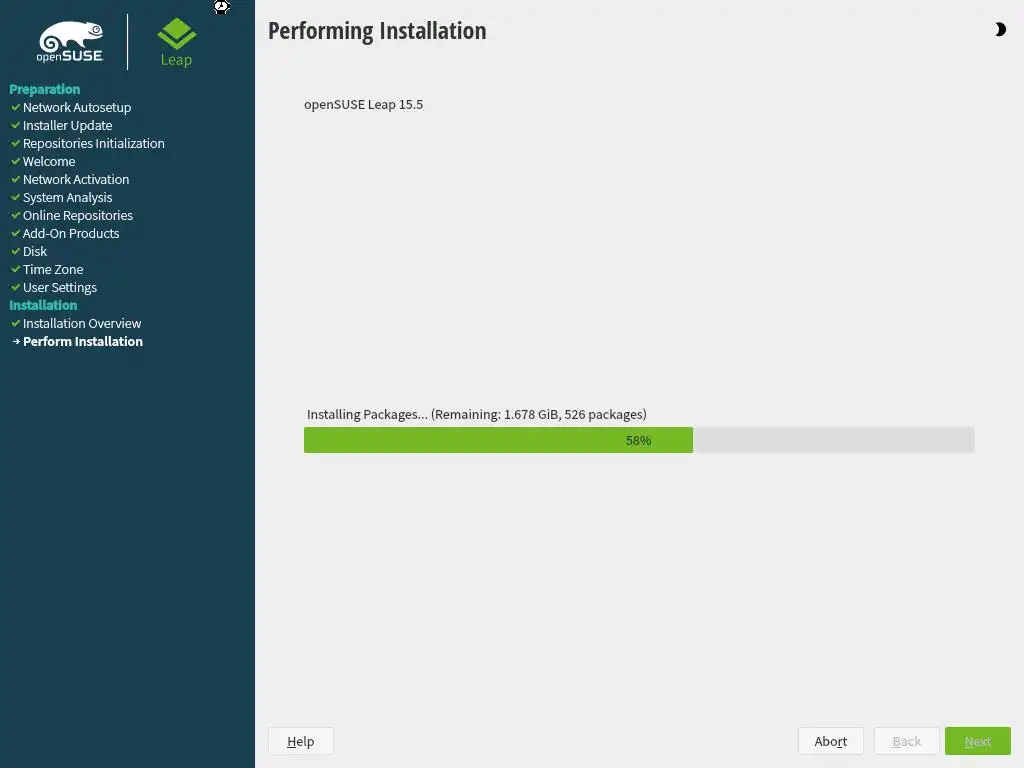
Task: Select Perform Installation in the sidebar
Action: click(83, 341)
